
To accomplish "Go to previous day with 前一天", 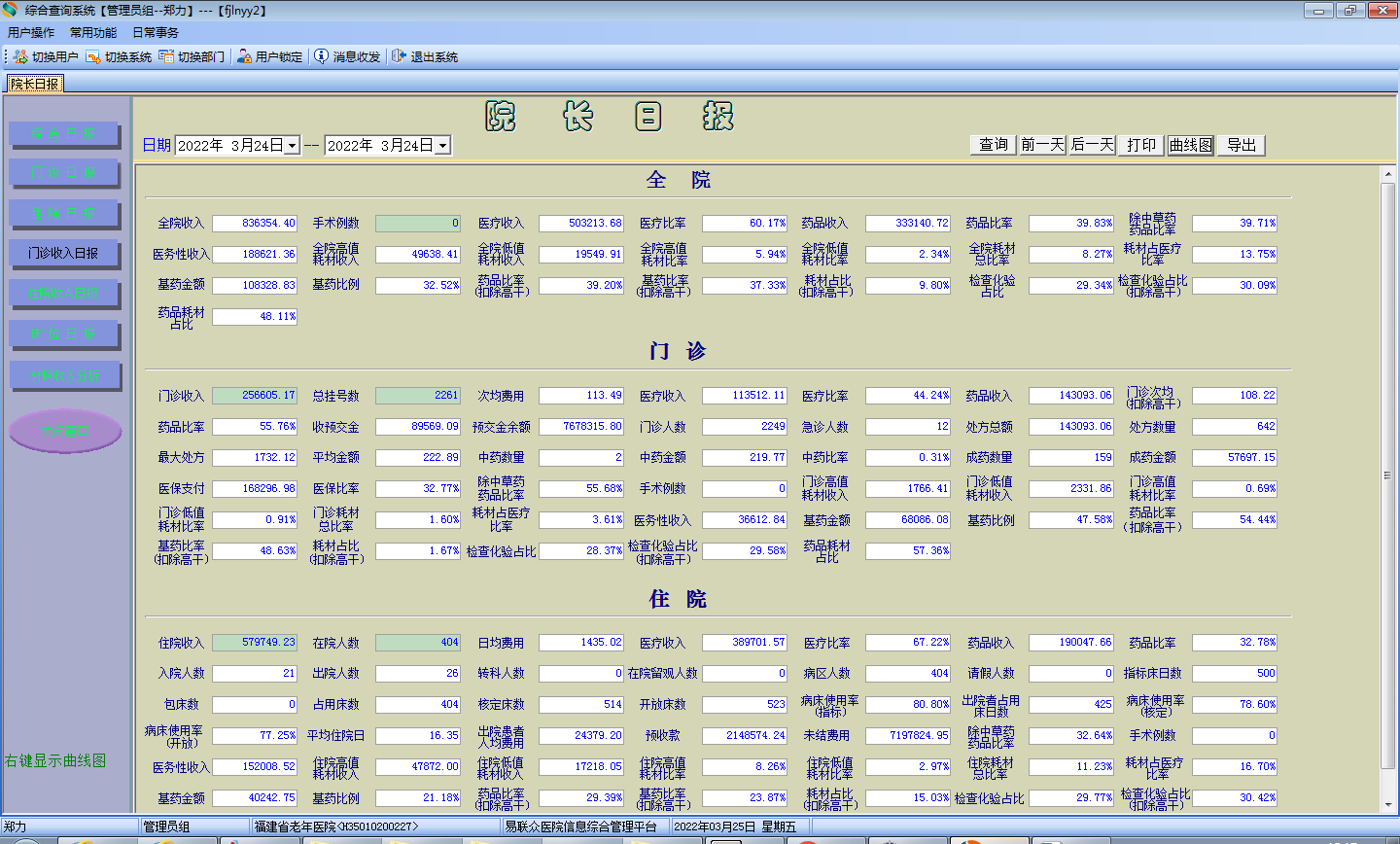I will point(1042,145).
